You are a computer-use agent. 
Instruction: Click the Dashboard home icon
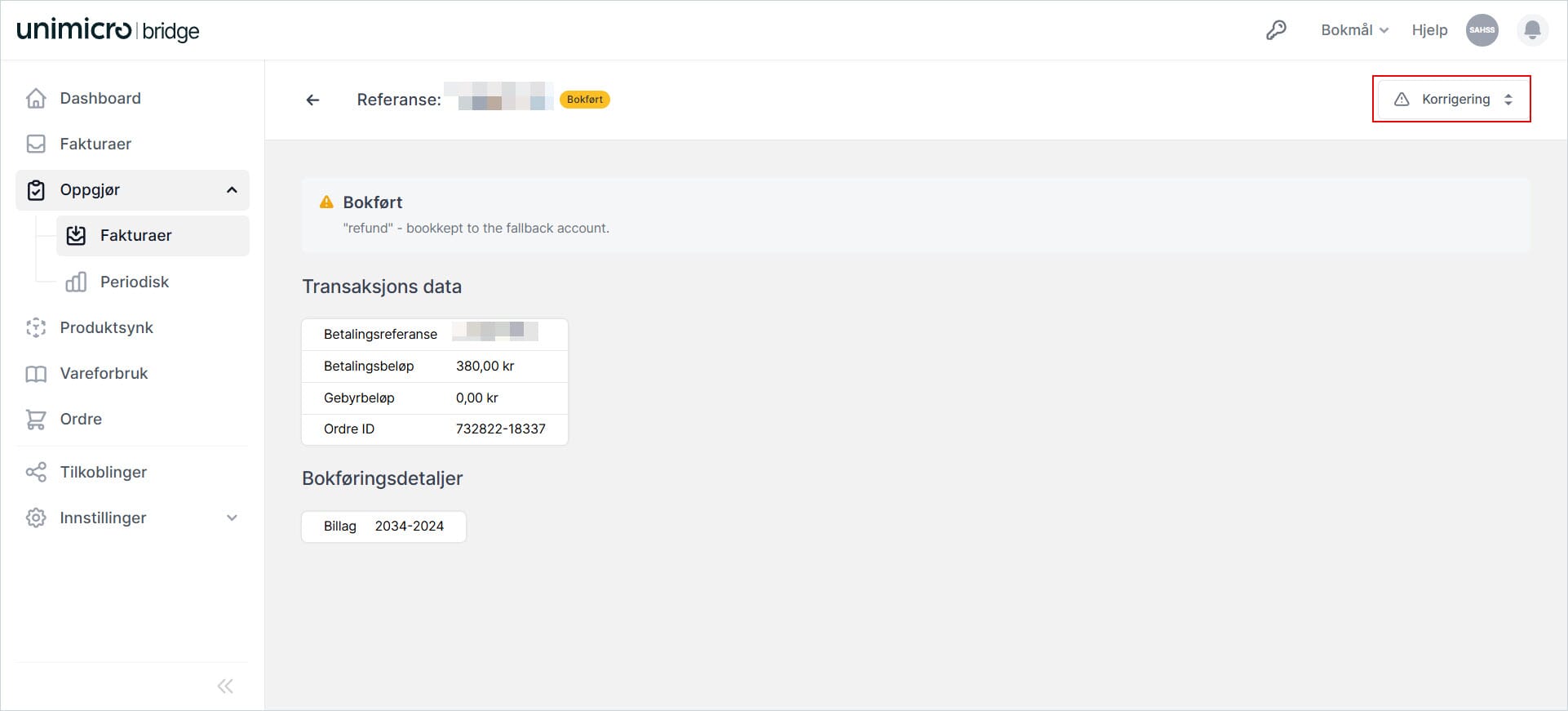point(36,98)
